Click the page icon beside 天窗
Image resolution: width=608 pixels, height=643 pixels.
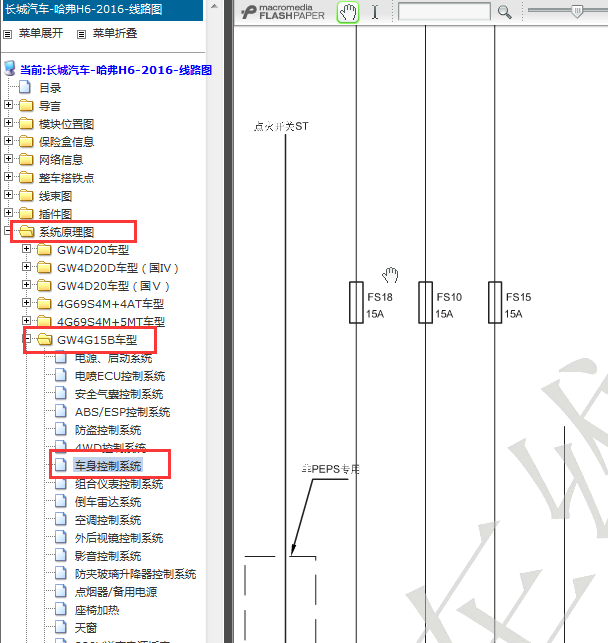(x=61, y=627)
